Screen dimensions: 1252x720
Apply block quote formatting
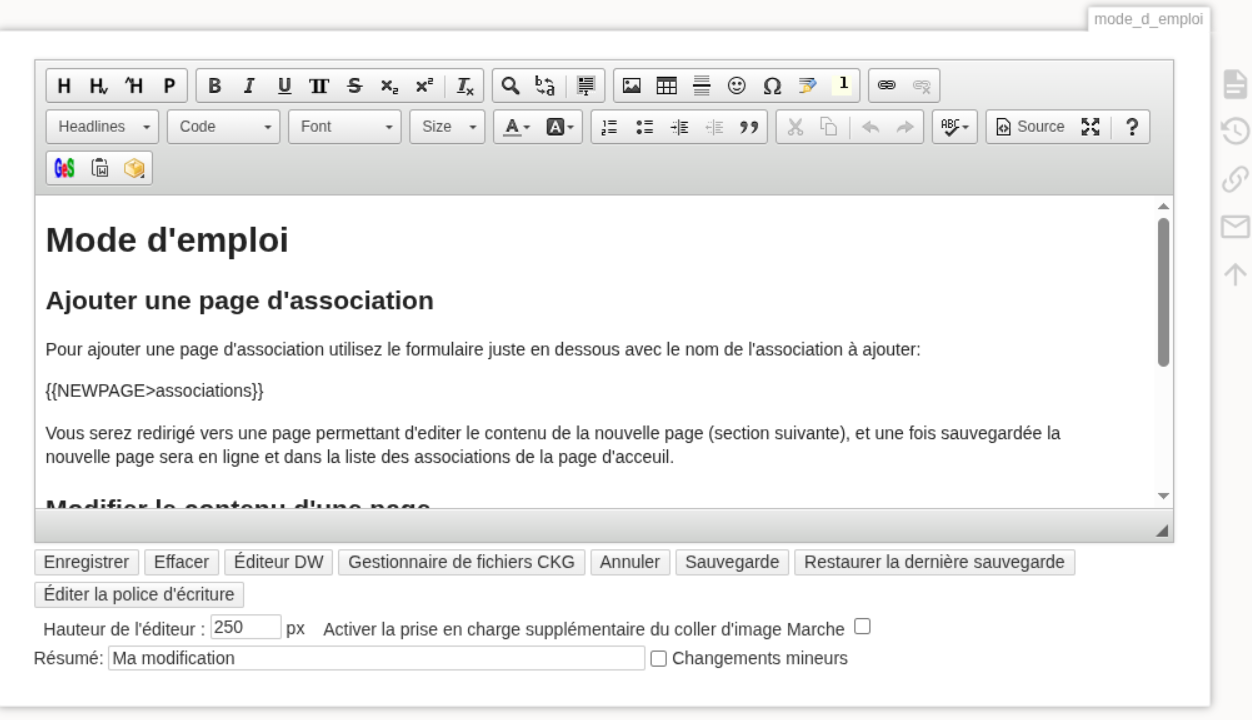click(747, 128)
